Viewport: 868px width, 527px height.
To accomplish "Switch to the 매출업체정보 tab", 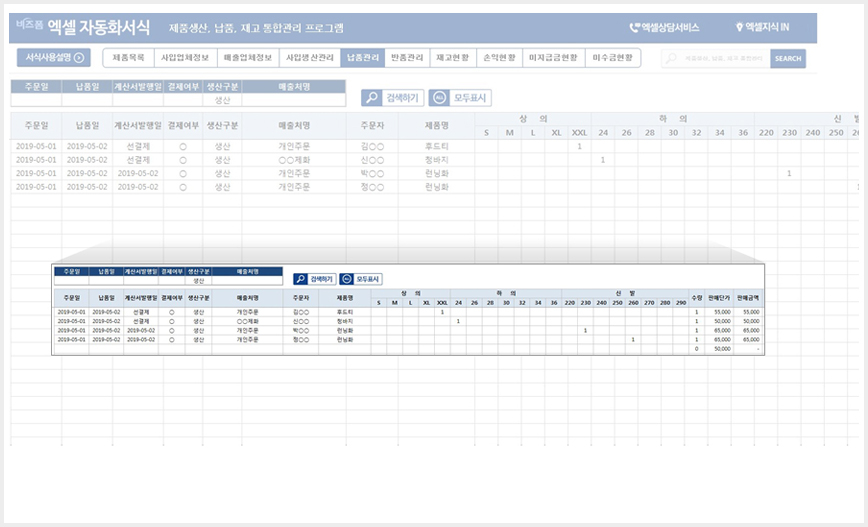I will (x=248, y=58).
